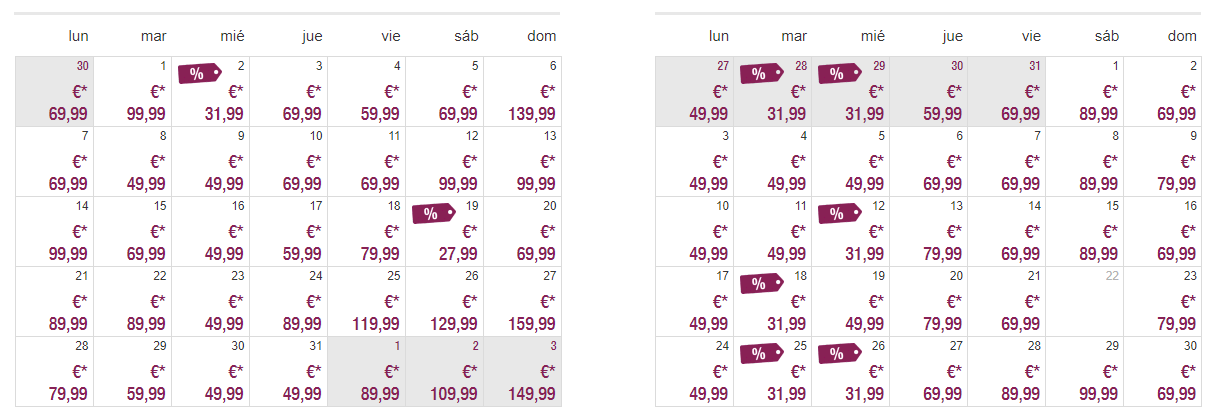
Task: Click the discount tag on greyed Tuesday 28
Action: click(x=761, y=73)
